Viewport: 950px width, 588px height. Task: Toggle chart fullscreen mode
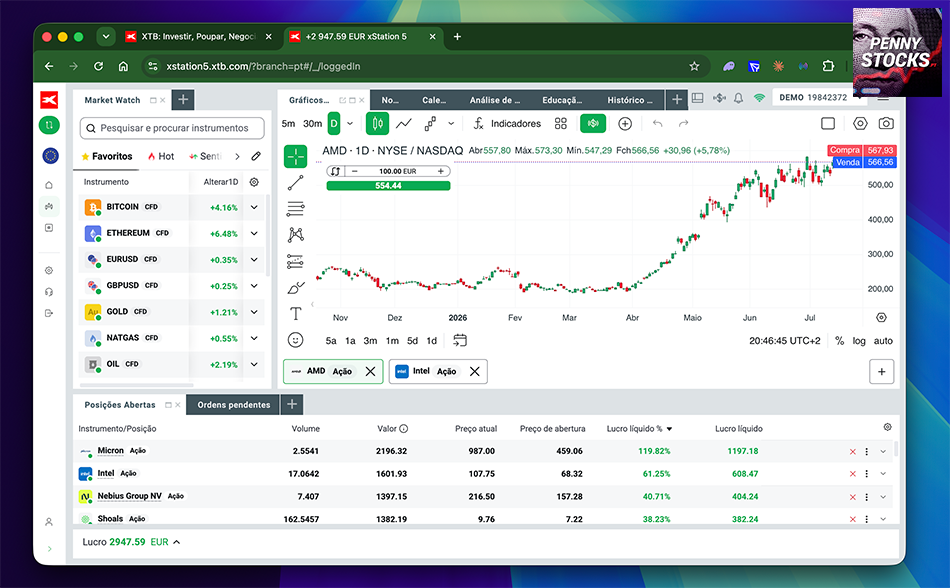(x=828, y=124)
